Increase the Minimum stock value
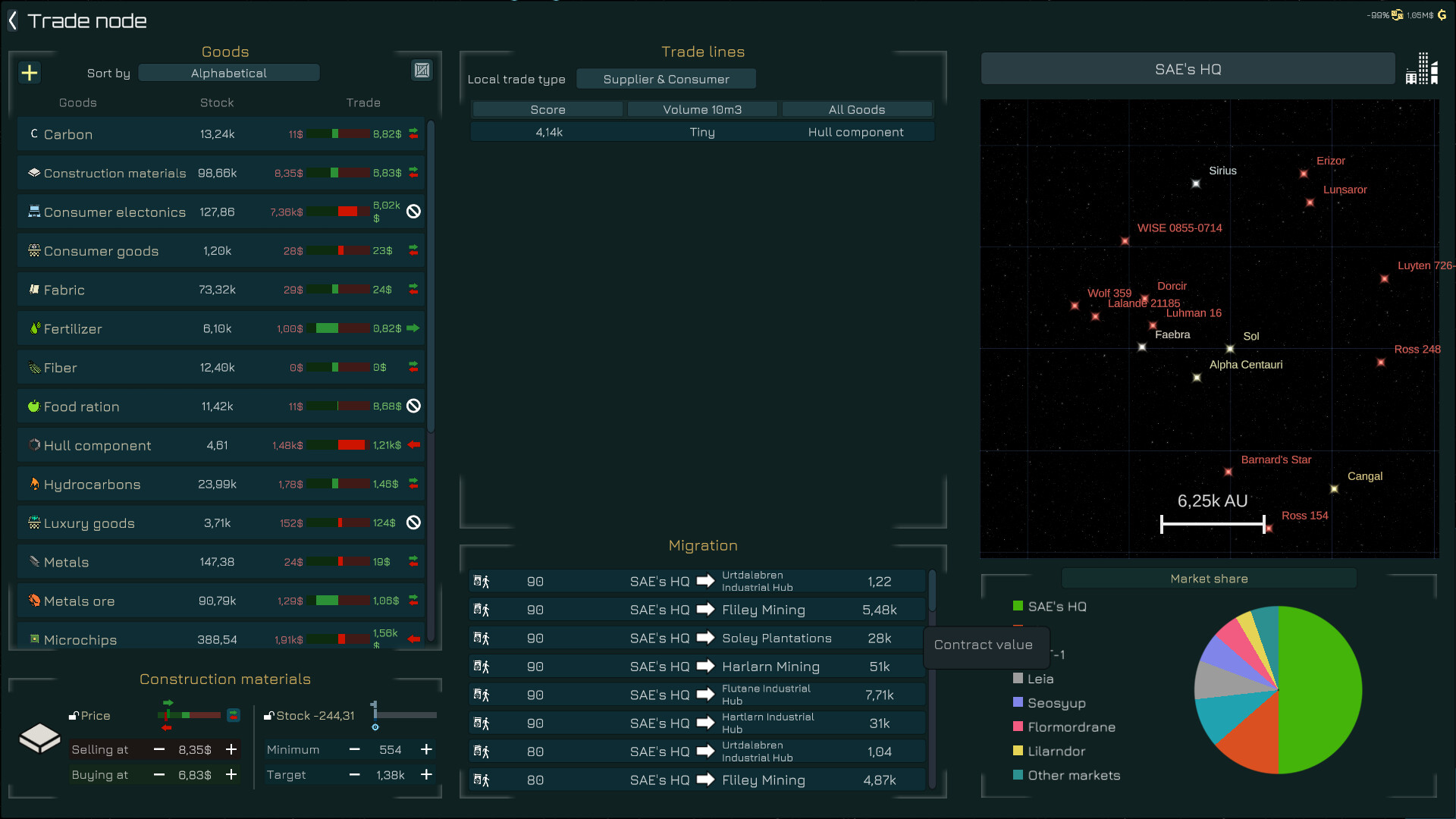 pyautogui.click(x=427, y=749)
